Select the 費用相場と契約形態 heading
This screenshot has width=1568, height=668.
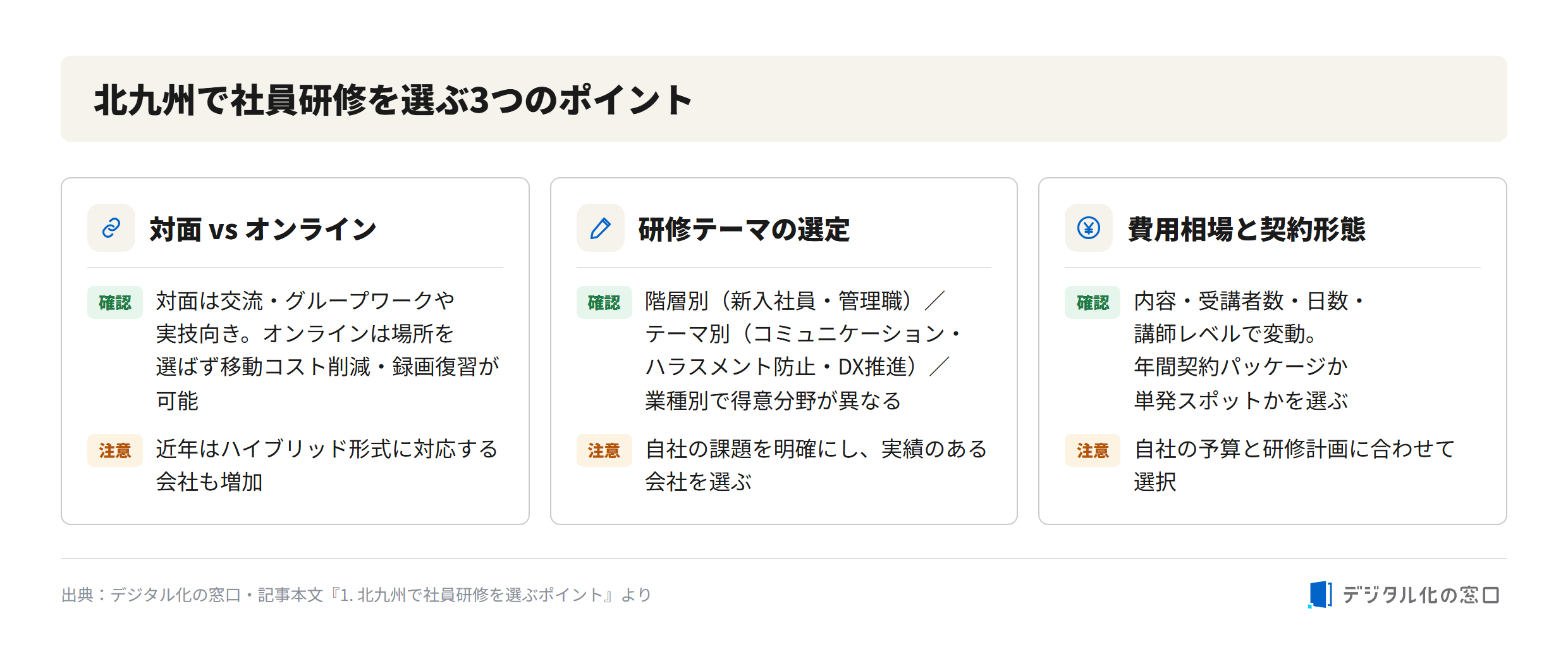coord(1246,229)
